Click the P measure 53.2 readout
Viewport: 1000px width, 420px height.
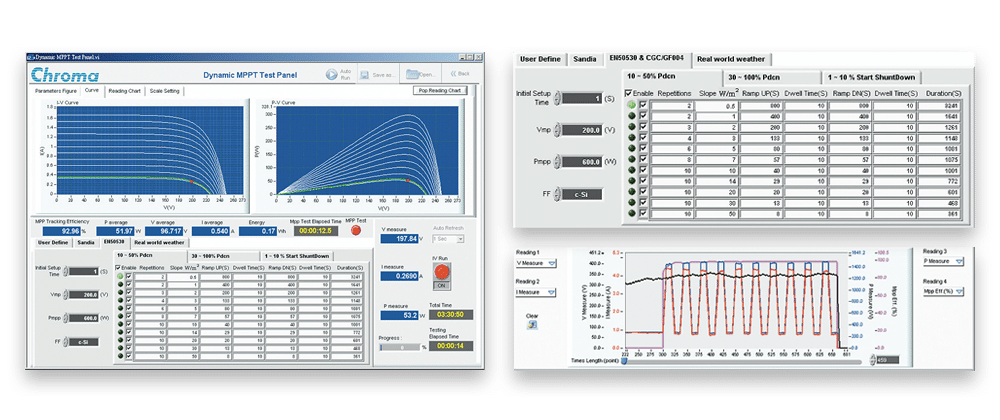pos(399,315)
